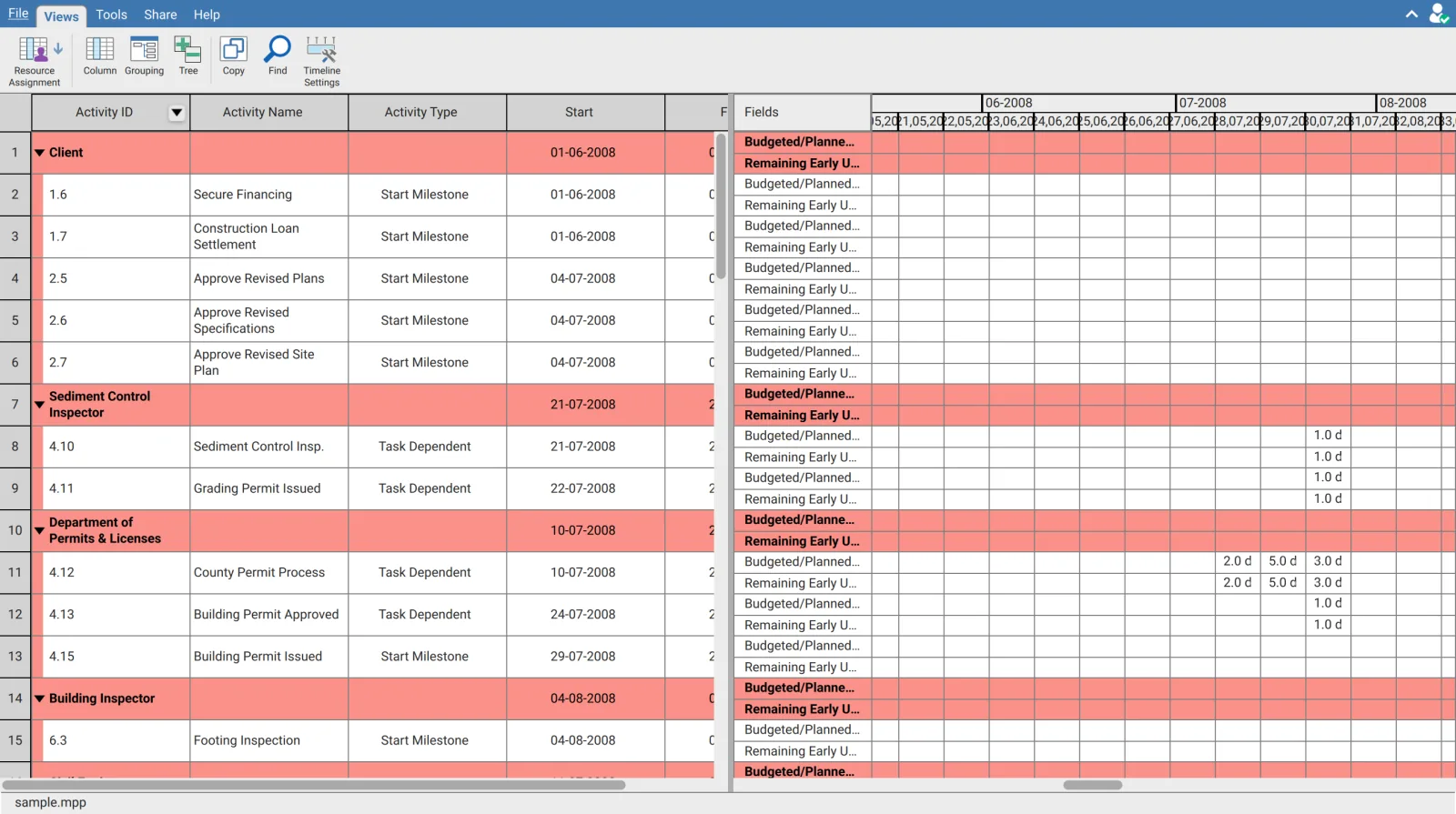Select row number 8 header
Viewport: 1456px width, 814px height.
click(x=15, y=447)
